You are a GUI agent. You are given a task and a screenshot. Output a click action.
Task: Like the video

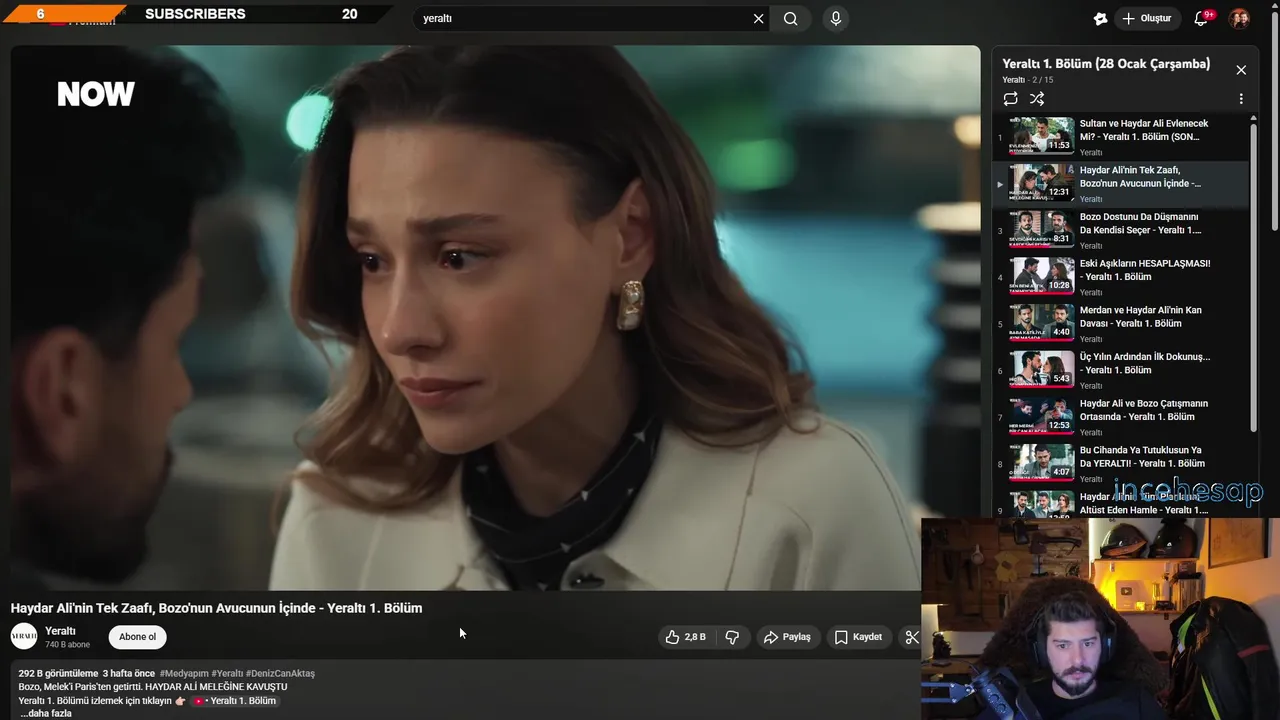tap(686, 637)
